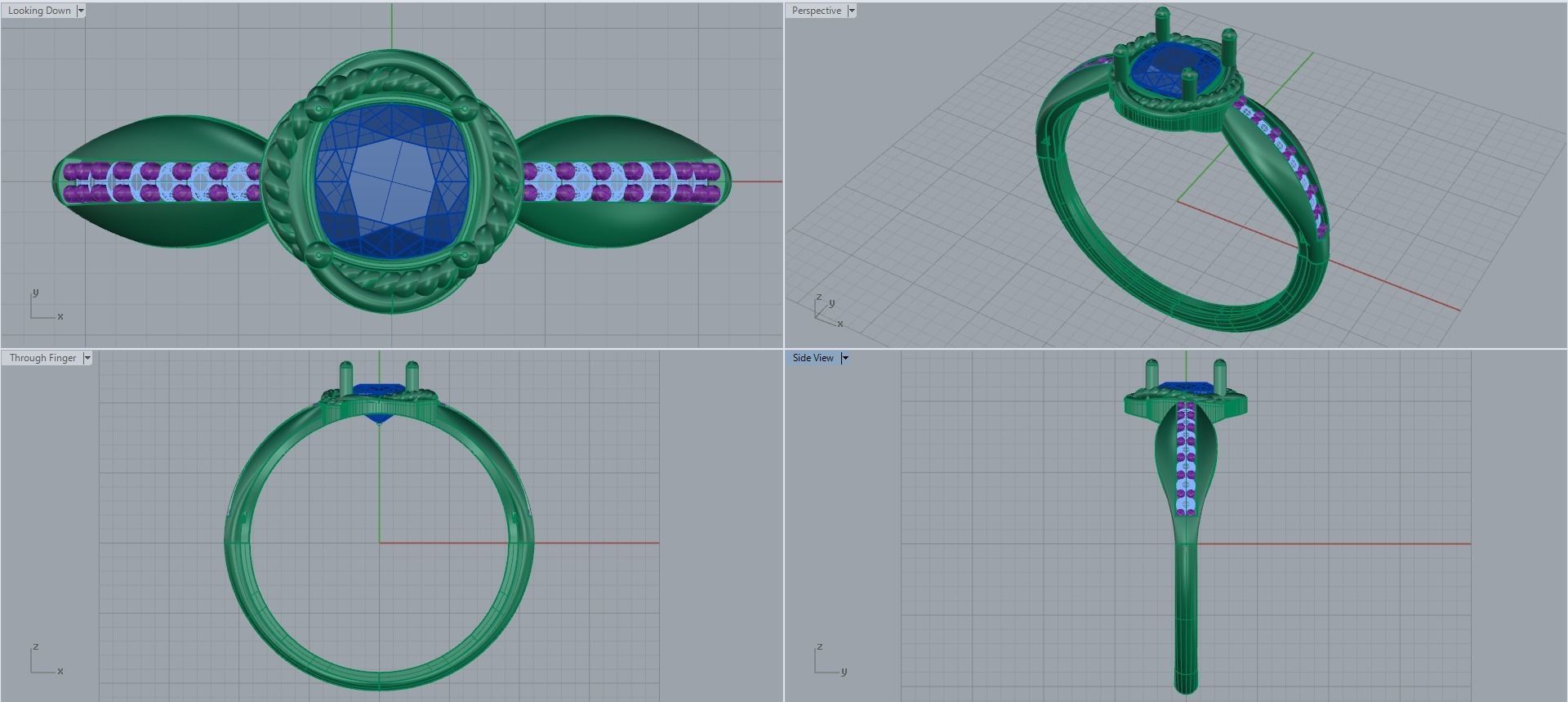Click the Perspective viewport title
The height and width of the screenshot is (702, 1568).
click(x=816, y=11)
